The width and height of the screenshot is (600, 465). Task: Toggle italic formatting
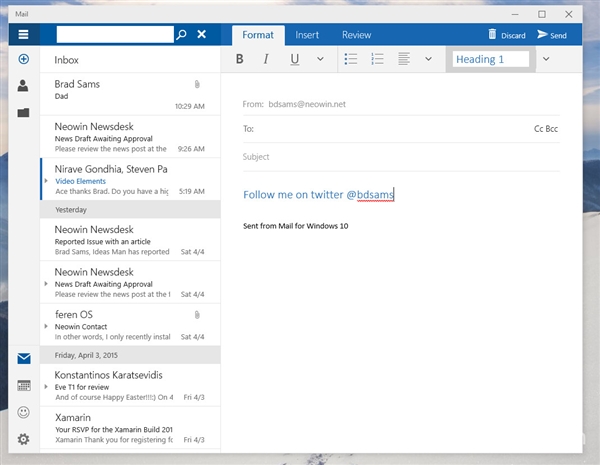point(266,59)
